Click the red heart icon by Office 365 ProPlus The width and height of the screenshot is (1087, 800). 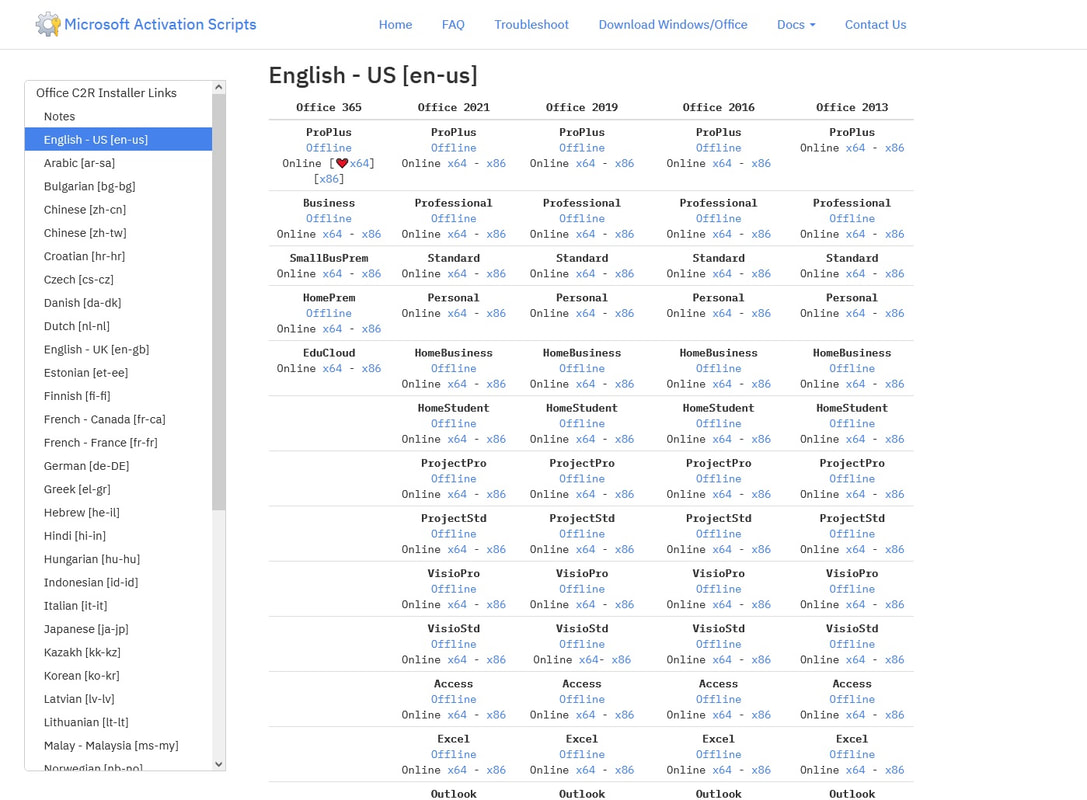click(x=342, y=163)
